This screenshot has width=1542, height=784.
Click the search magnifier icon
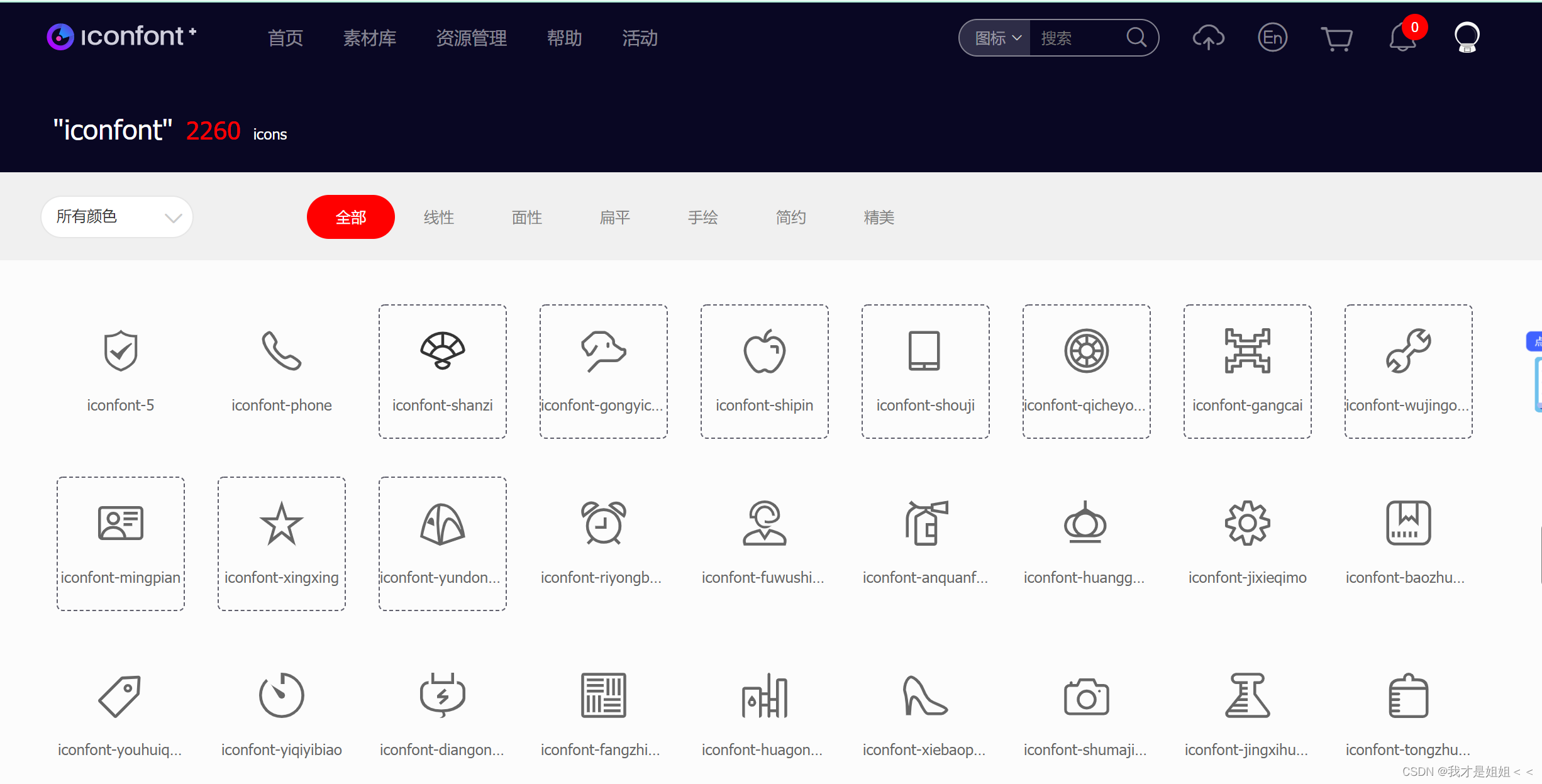click(1136, 38)
